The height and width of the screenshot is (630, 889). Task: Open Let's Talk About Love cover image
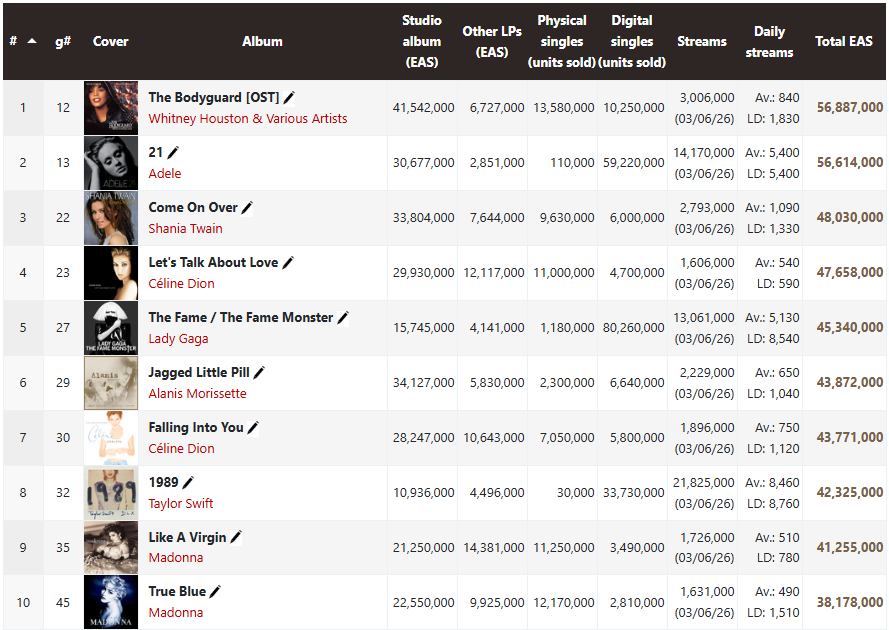pyautogui.click(x=111, y=273)
